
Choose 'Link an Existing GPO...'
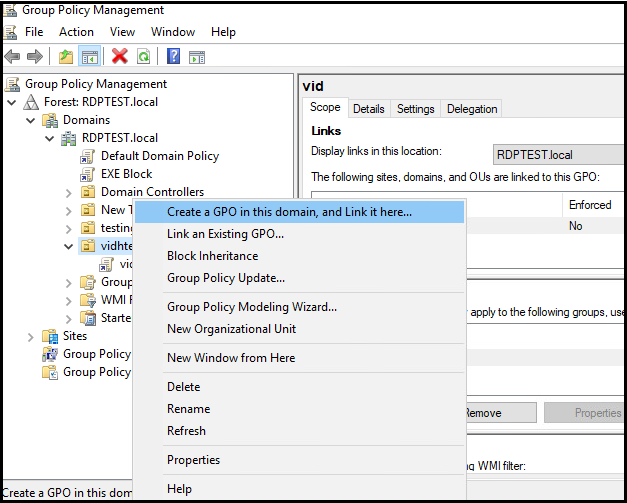click(300, 234)
